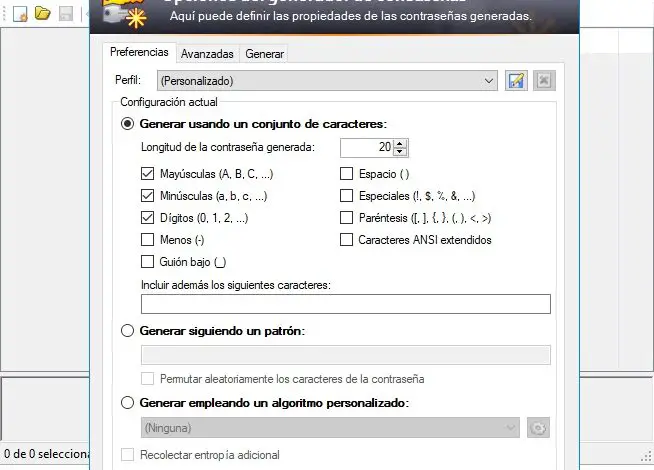Increase password length with the up arrow

click(x=400, y=143)
